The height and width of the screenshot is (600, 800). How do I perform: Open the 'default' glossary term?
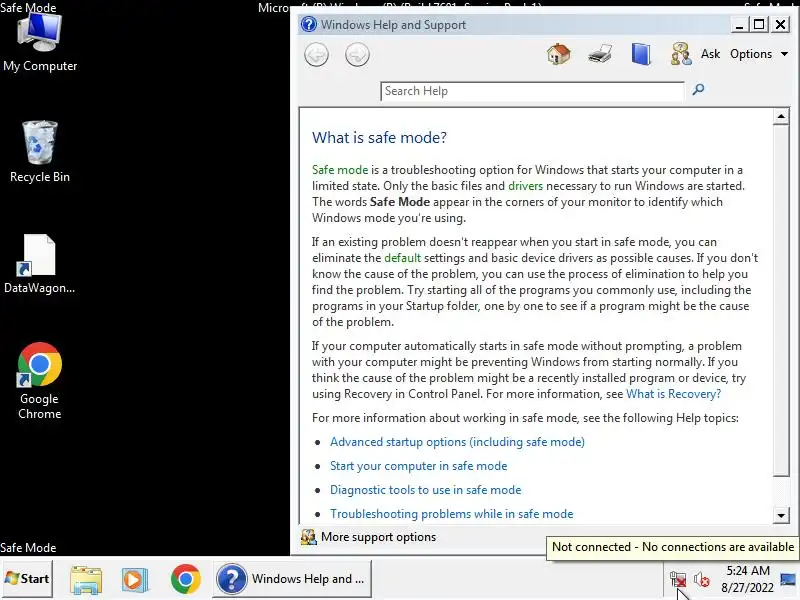pyautogui.click(x=402, y=258)
